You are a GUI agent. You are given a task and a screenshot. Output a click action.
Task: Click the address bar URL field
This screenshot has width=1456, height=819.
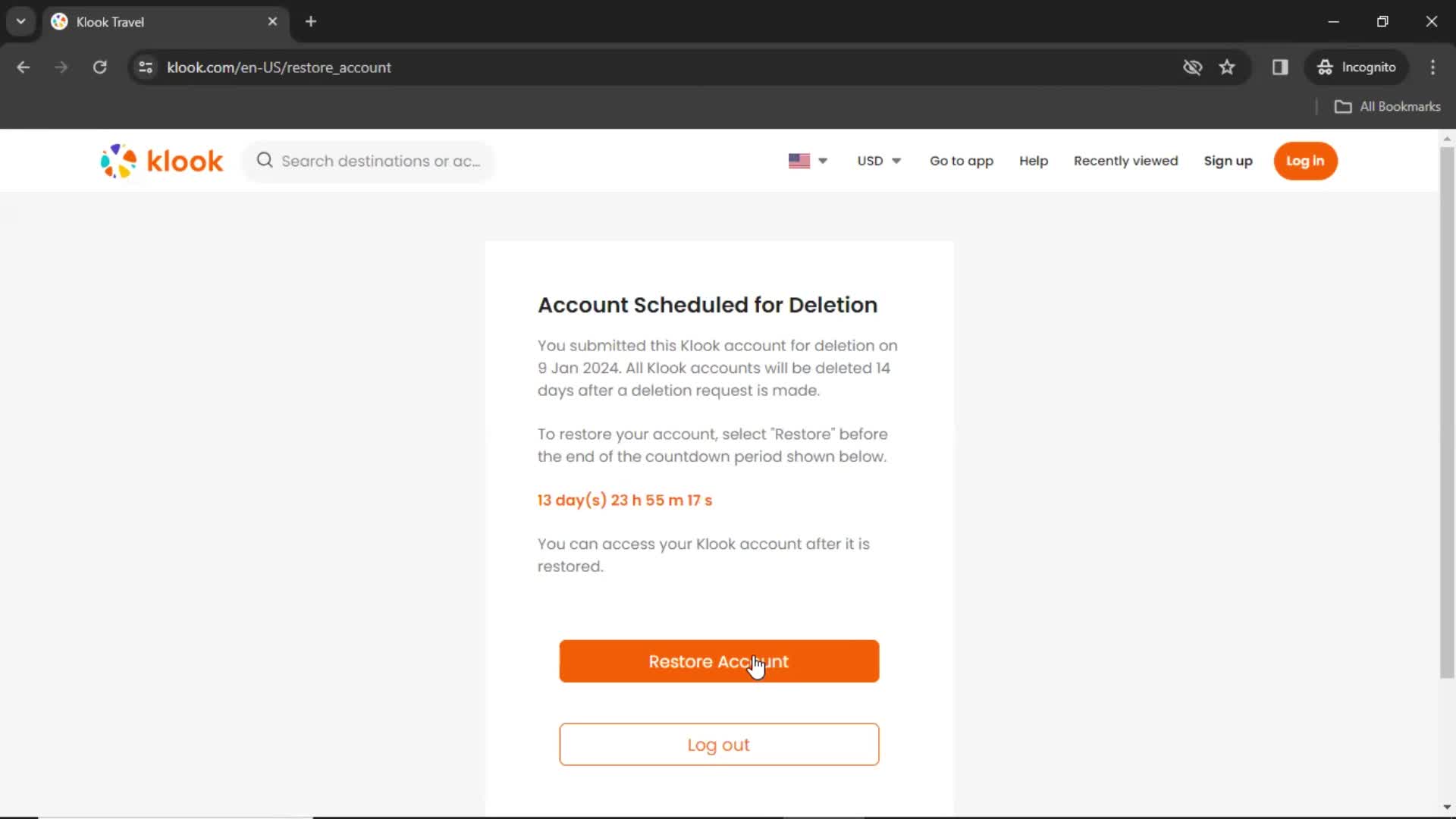coord(279,67)
